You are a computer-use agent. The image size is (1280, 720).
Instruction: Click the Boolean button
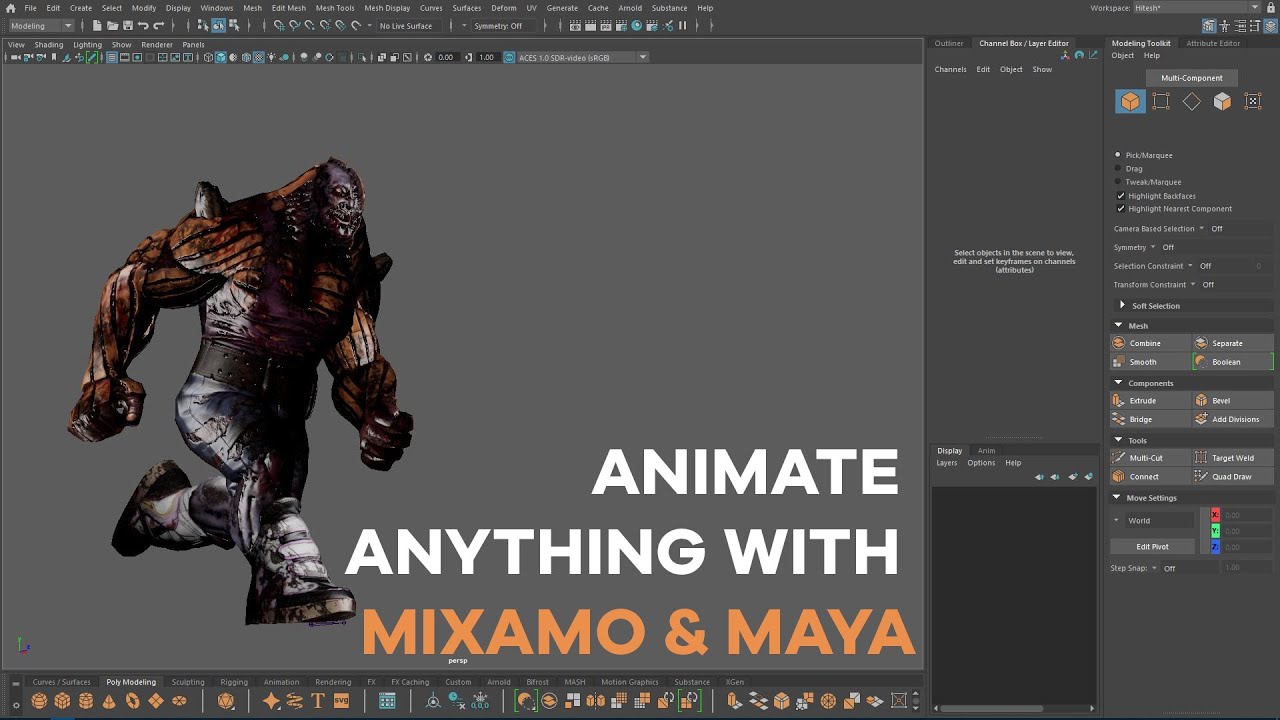point(1233,362)
